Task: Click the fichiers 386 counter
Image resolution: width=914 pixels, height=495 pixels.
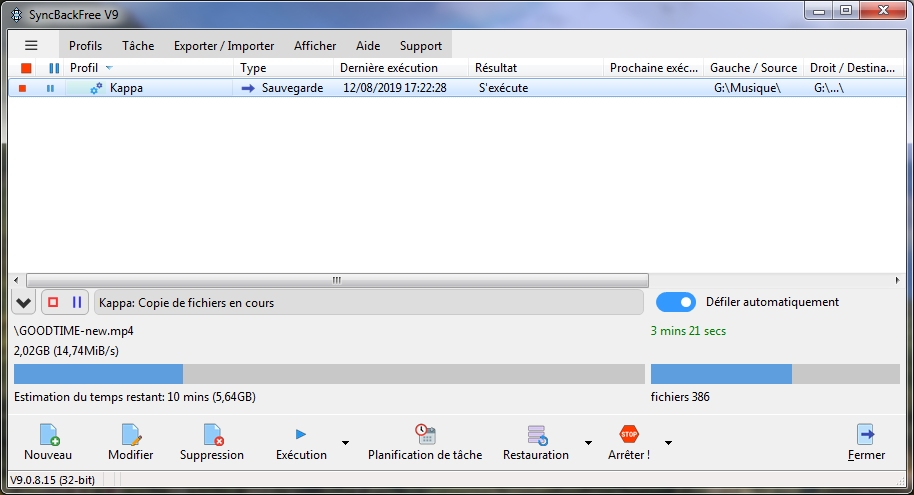Action: point(680,397)
